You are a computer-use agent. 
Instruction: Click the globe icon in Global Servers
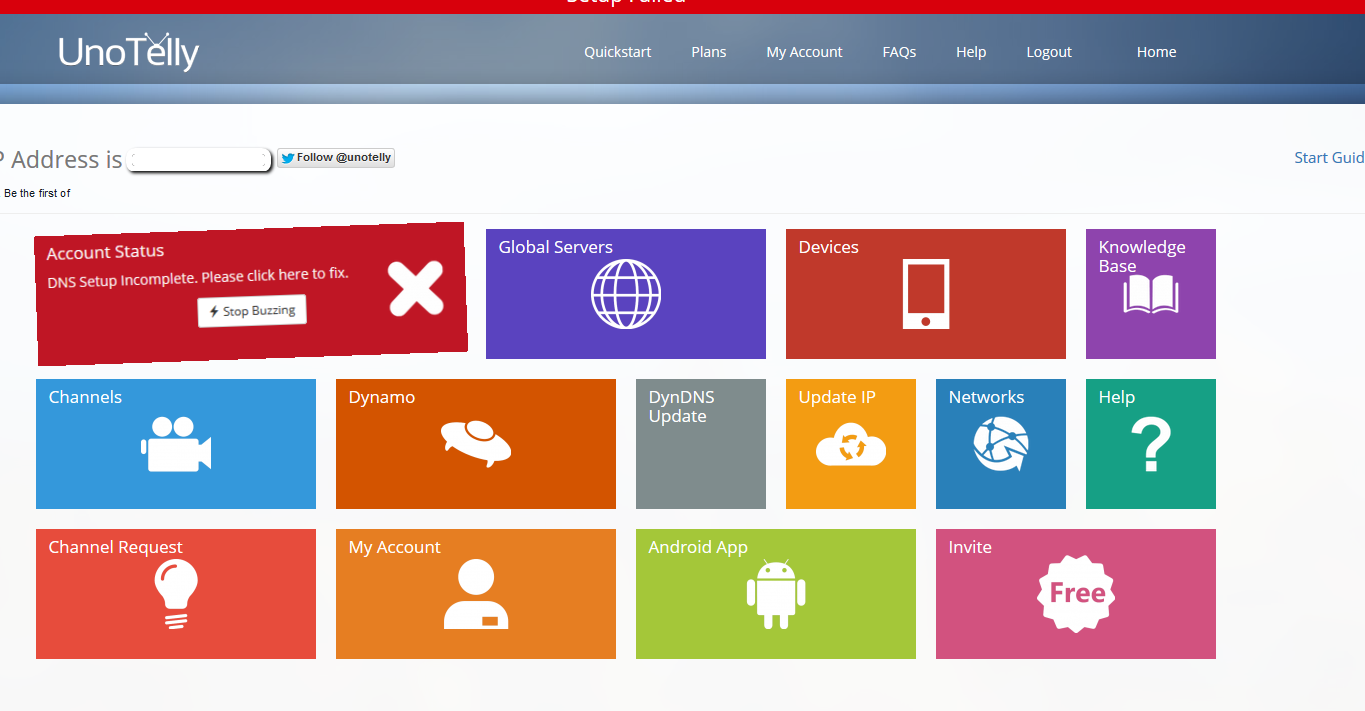click(x=626, y=294)
